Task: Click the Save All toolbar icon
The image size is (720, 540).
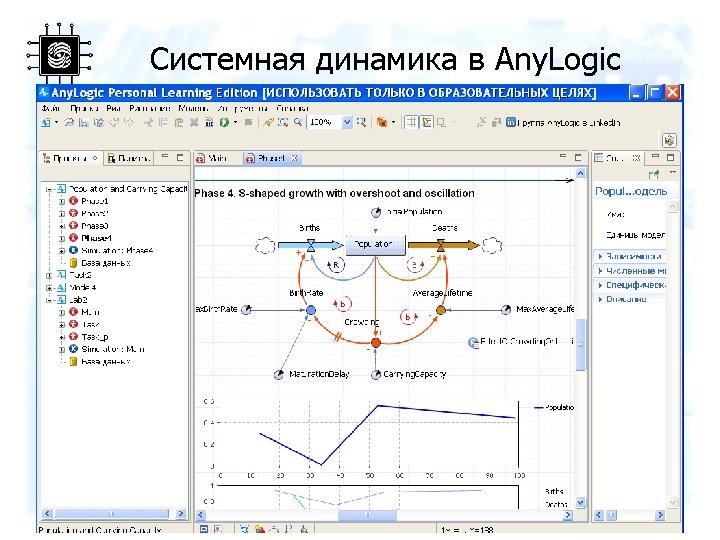Action: tap(98, 123)
